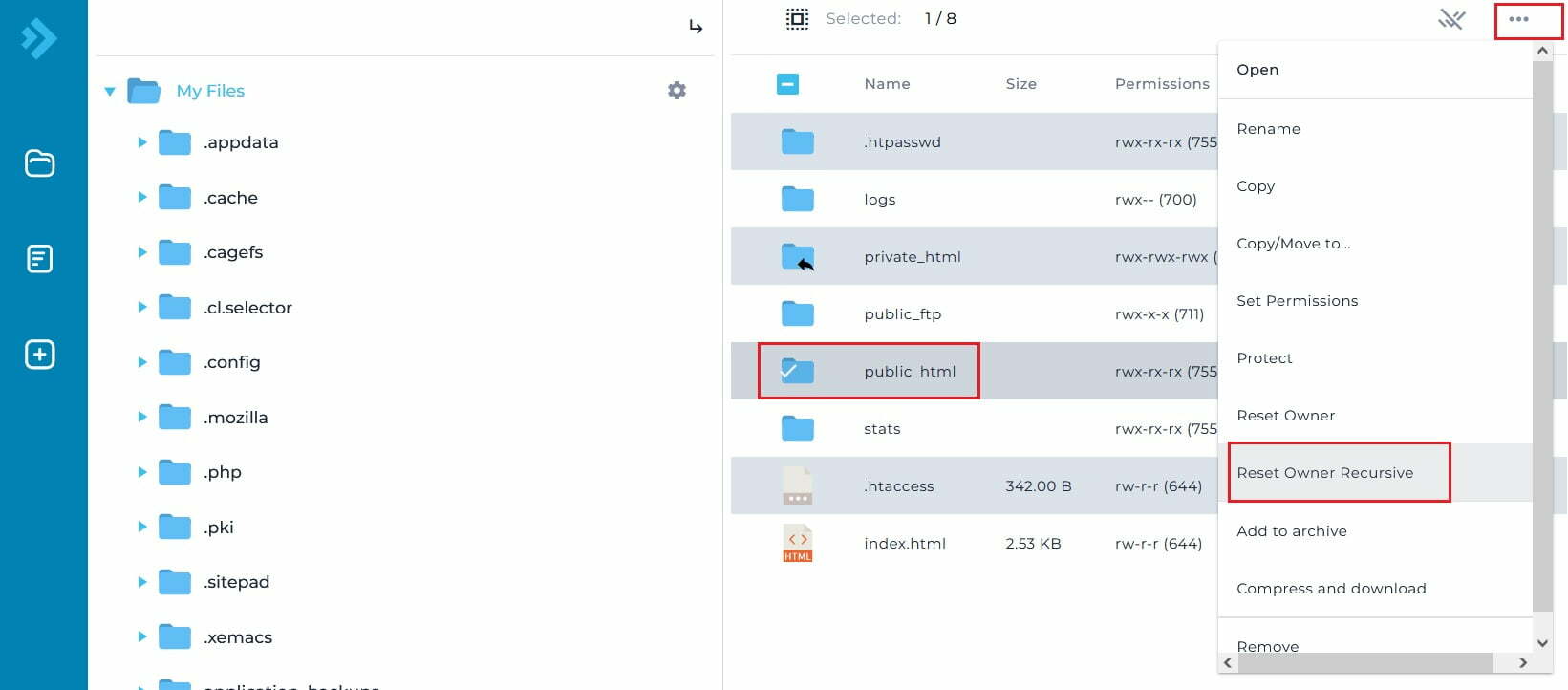Expand the .config folder in tree

[142, 362]
